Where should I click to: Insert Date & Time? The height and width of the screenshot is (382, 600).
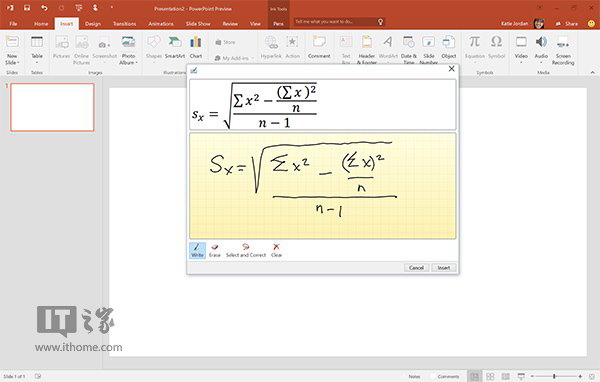tap(409, 50)
